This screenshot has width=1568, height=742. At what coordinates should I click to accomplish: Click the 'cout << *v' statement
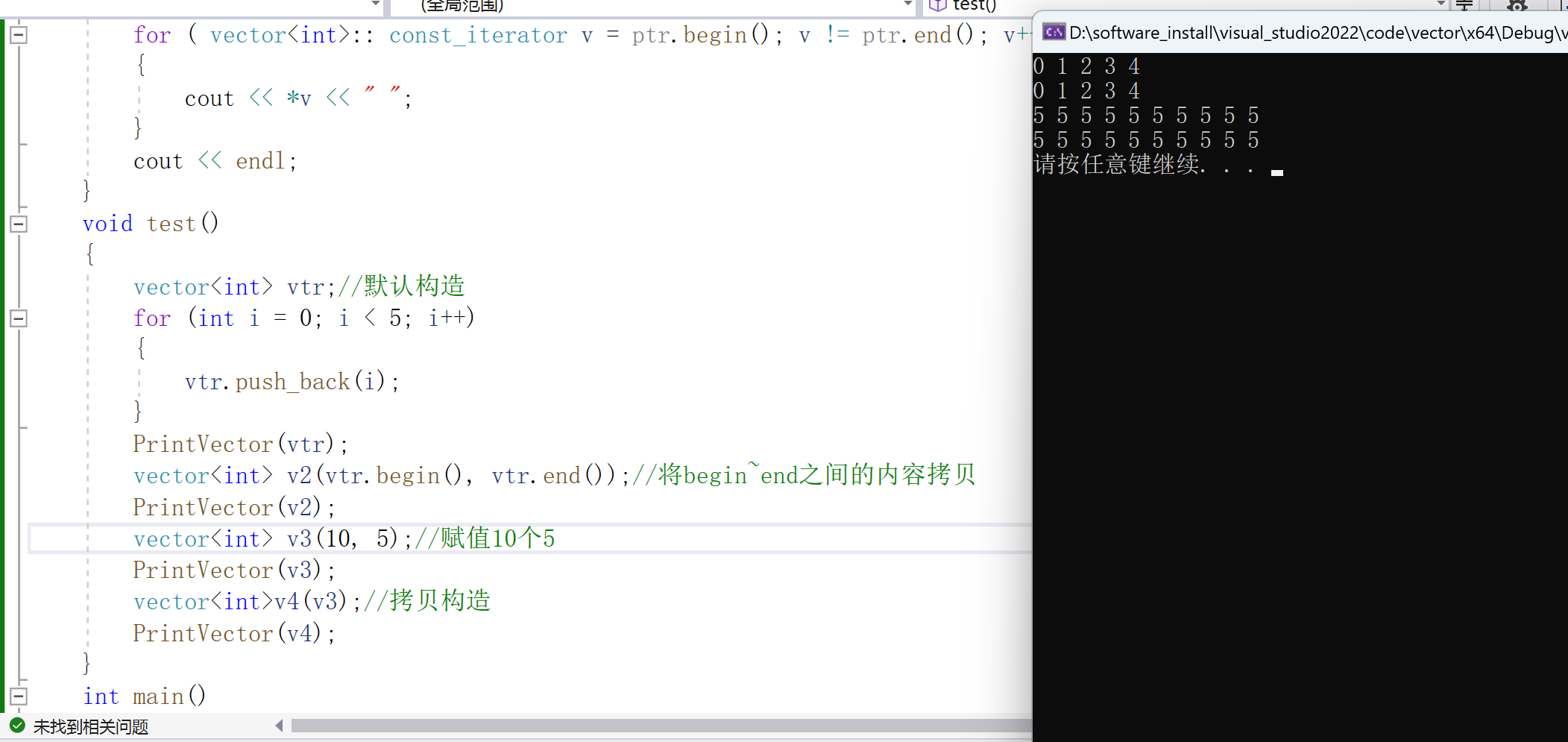[248, 98]
